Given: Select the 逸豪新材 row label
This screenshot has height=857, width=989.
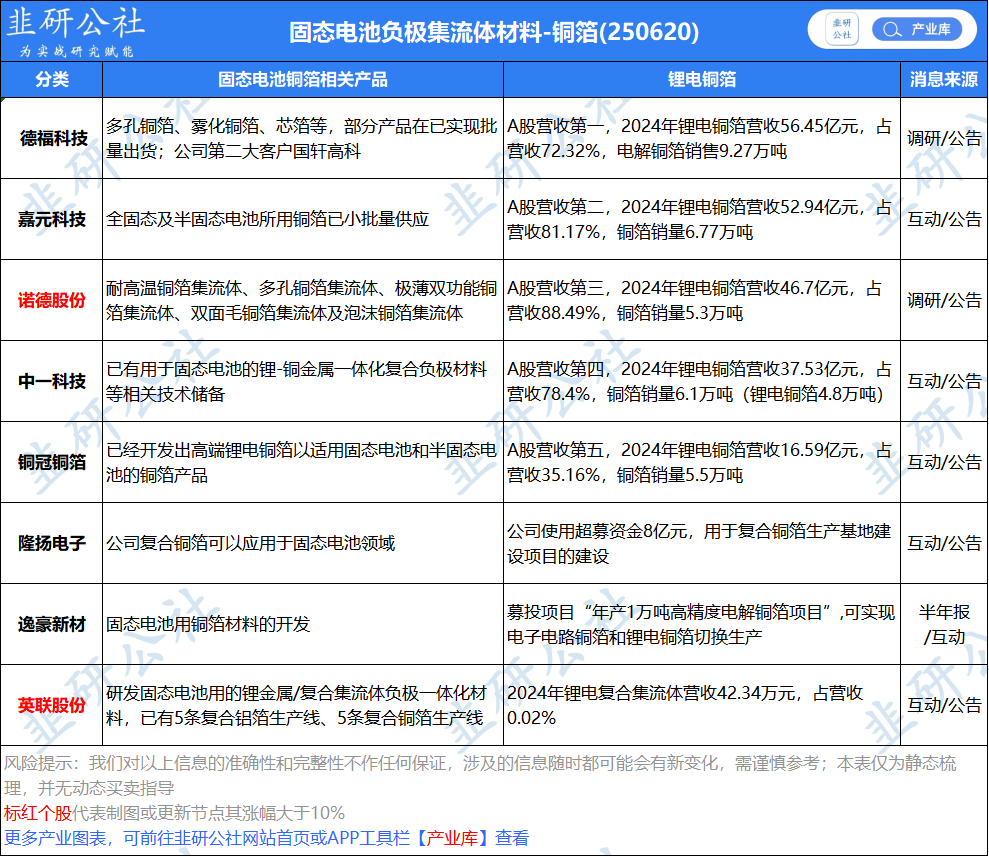Looking at the screenshot, I should point(52,624).
